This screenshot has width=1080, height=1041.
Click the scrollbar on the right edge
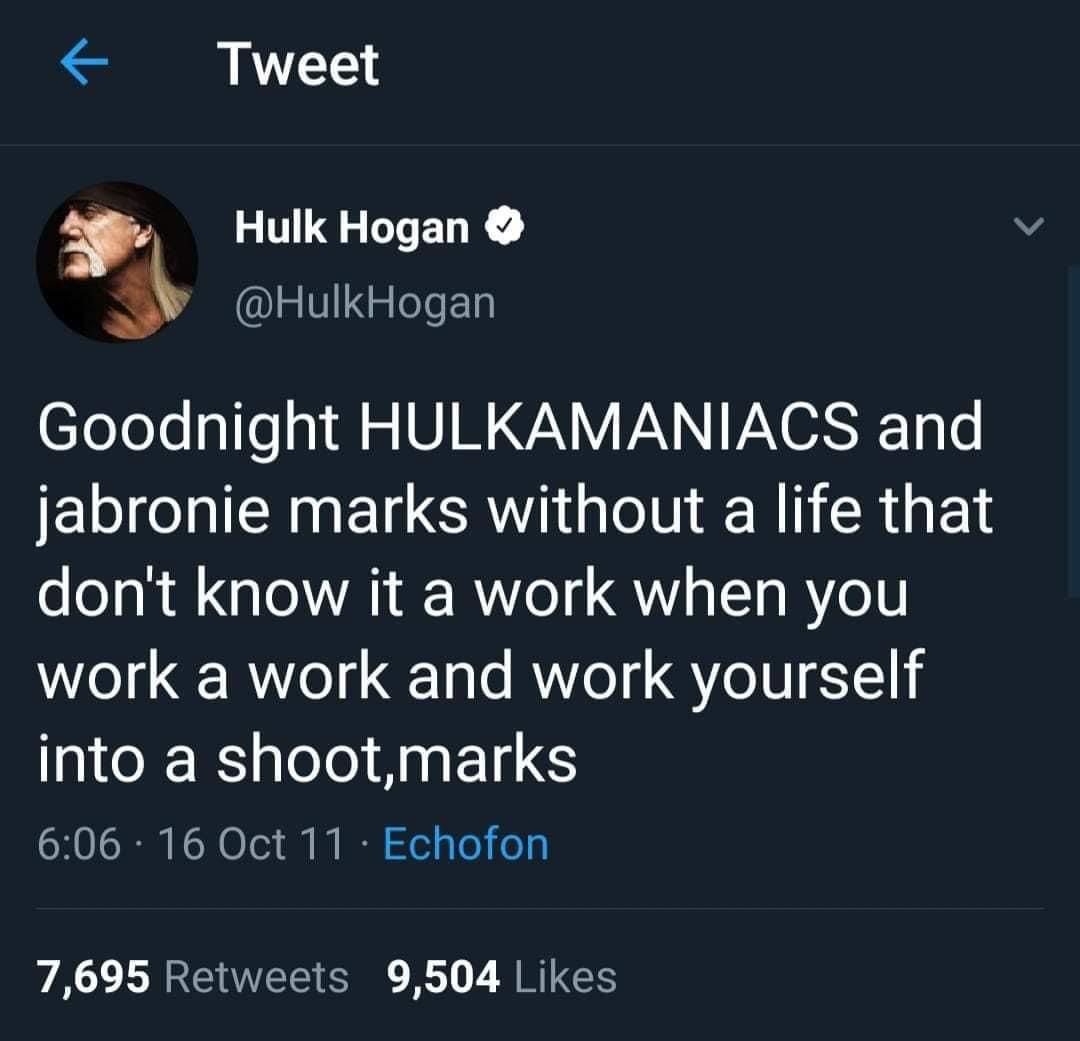click(x=1073, y=432)
